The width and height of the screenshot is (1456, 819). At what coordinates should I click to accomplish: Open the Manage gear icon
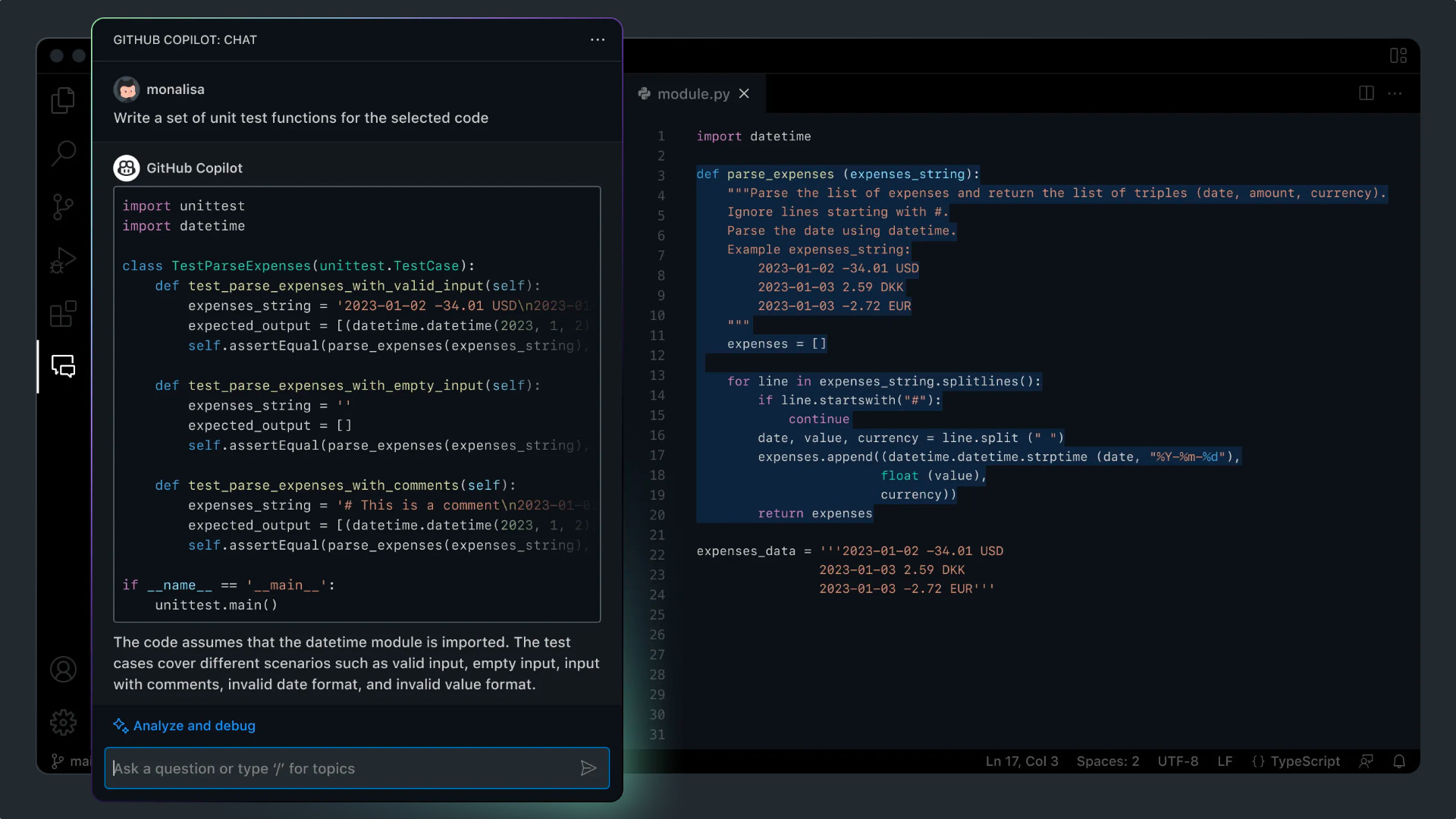tap(63, 723)
